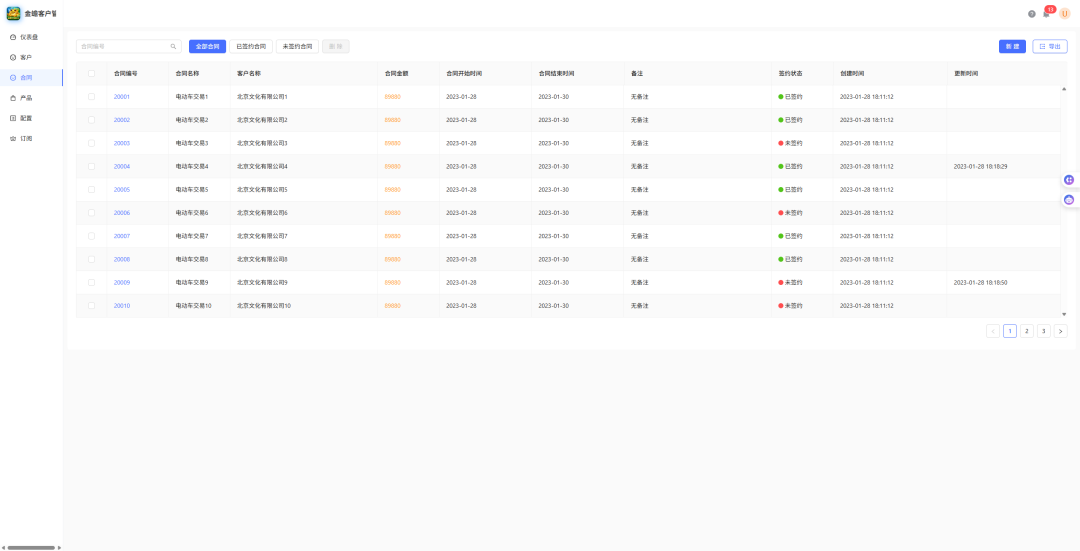The image size is (1080, 551).
Task: Open 客户 in the sidebar
Action: point(32,57)
